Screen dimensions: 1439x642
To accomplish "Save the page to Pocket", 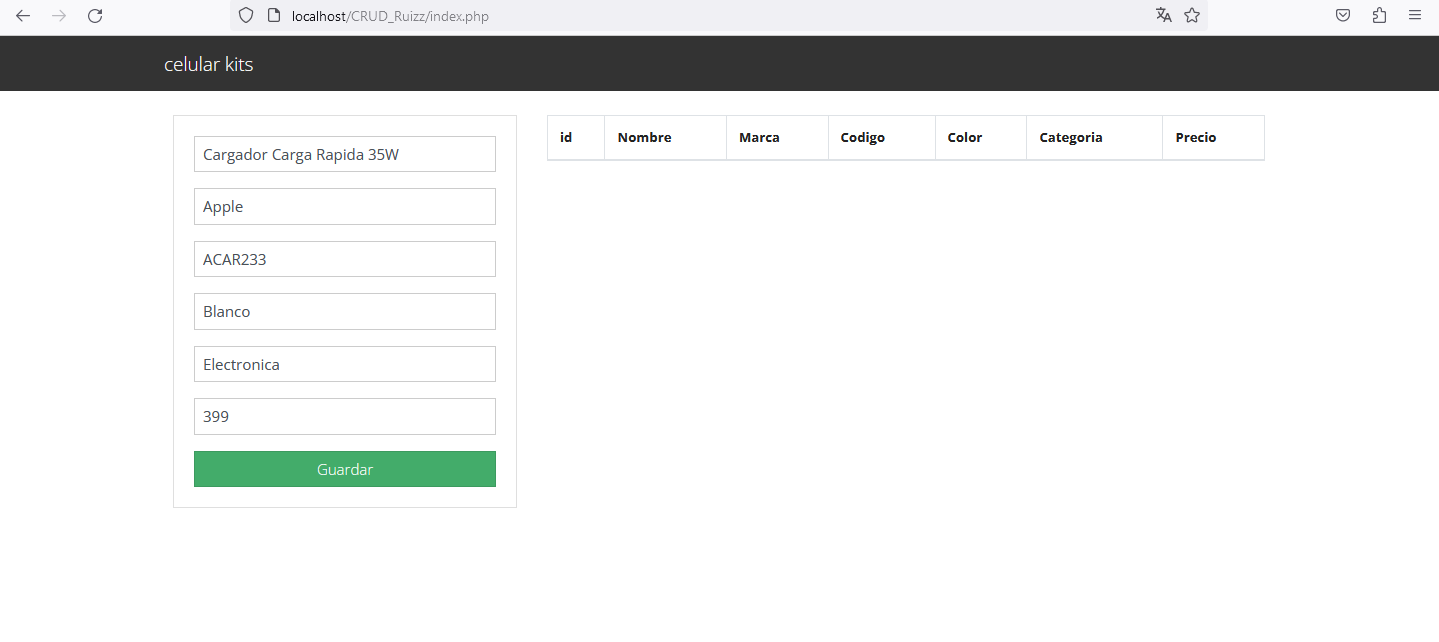I will (1342, 15).
